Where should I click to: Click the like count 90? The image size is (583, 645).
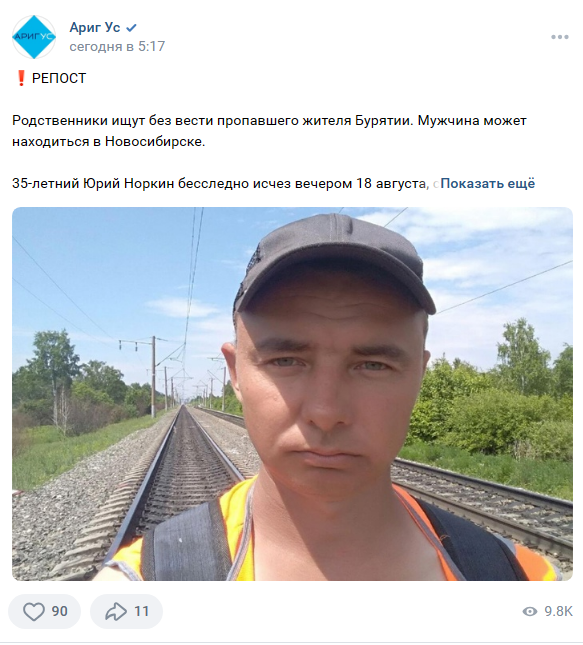[x=60, y=611]
